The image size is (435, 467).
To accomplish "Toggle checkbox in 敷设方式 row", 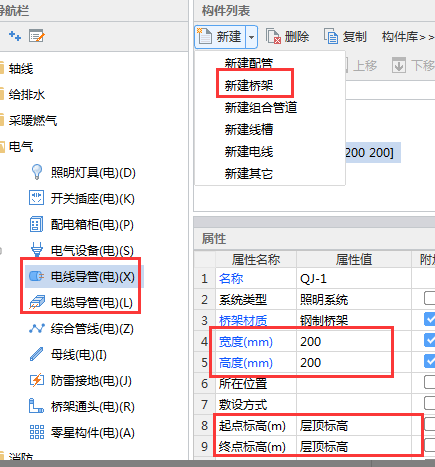I will [430, 403].
